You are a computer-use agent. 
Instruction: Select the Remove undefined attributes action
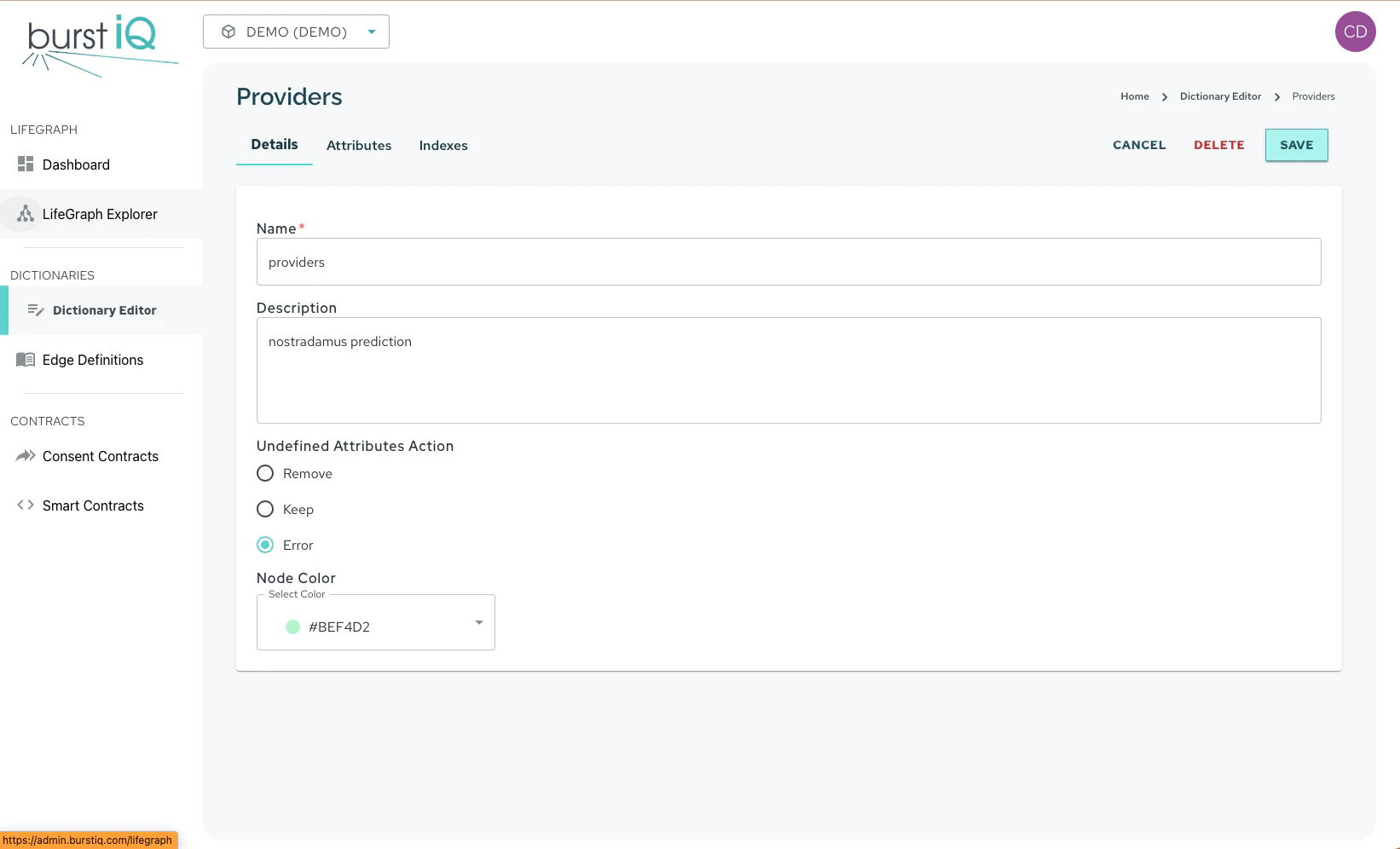click(x=264, y=473)
